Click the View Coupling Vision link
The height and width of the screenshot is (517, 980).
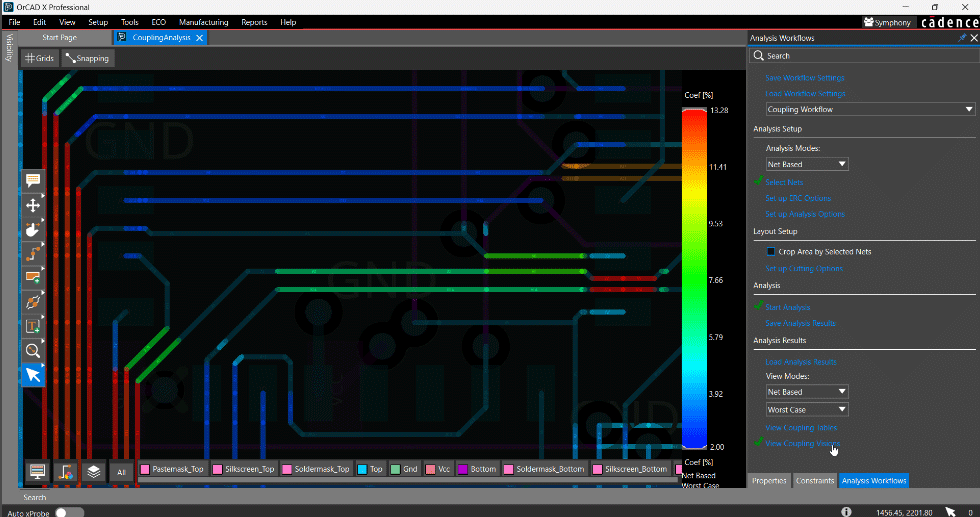coord(802,442)
